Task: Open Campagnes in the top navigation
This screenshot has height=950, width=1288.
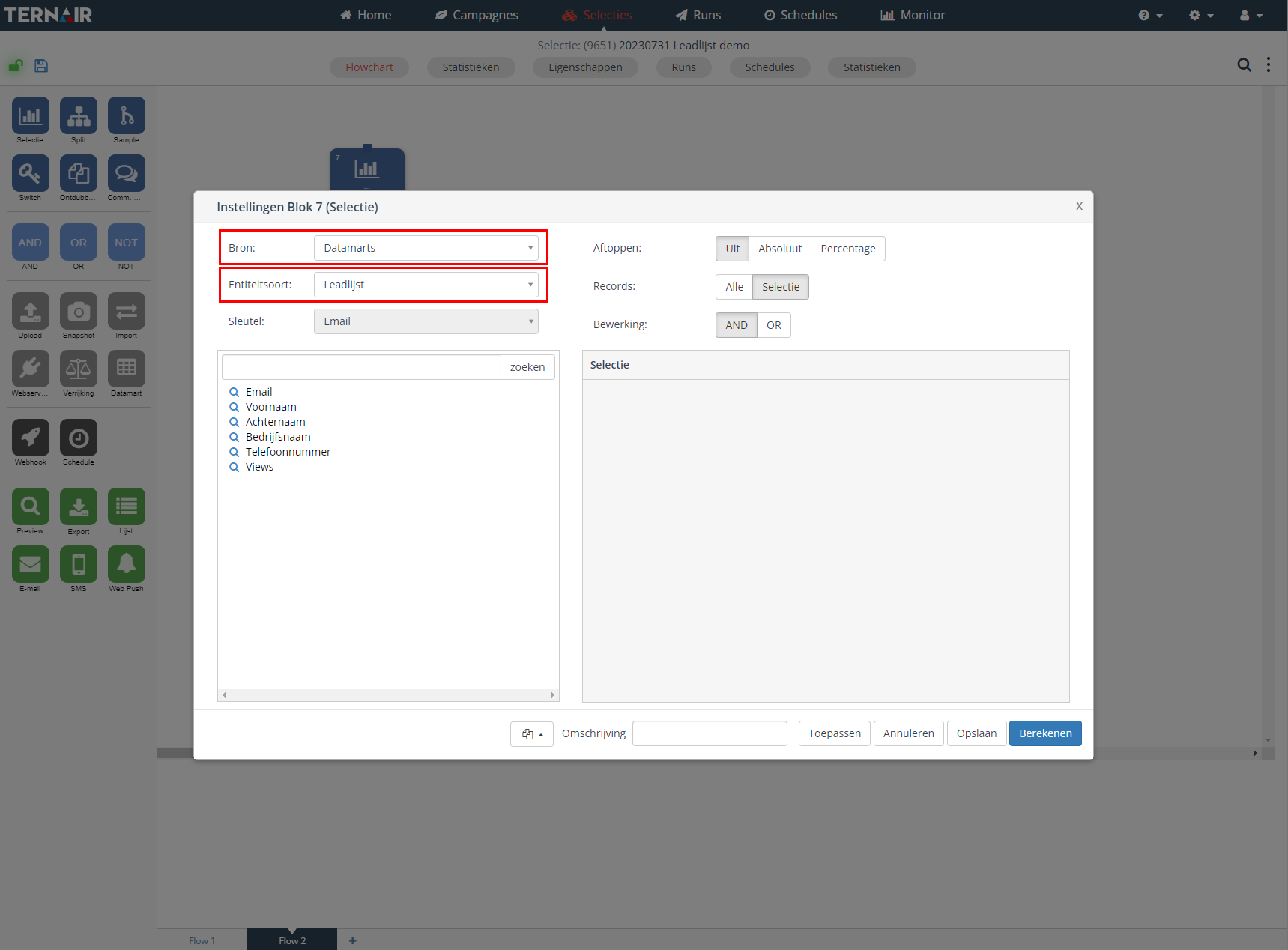Action: [x=477, y=15]
